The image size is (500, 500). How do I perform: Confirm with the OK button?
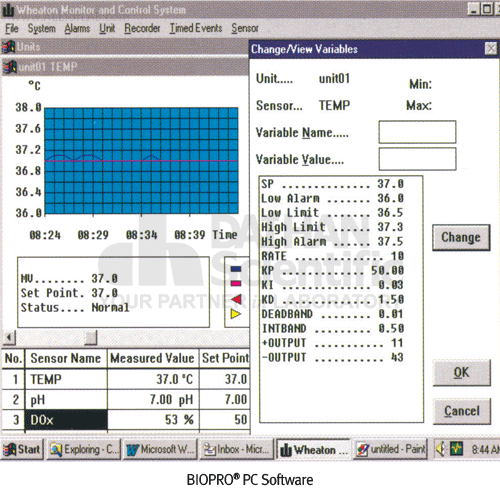(x=462, y=372)
